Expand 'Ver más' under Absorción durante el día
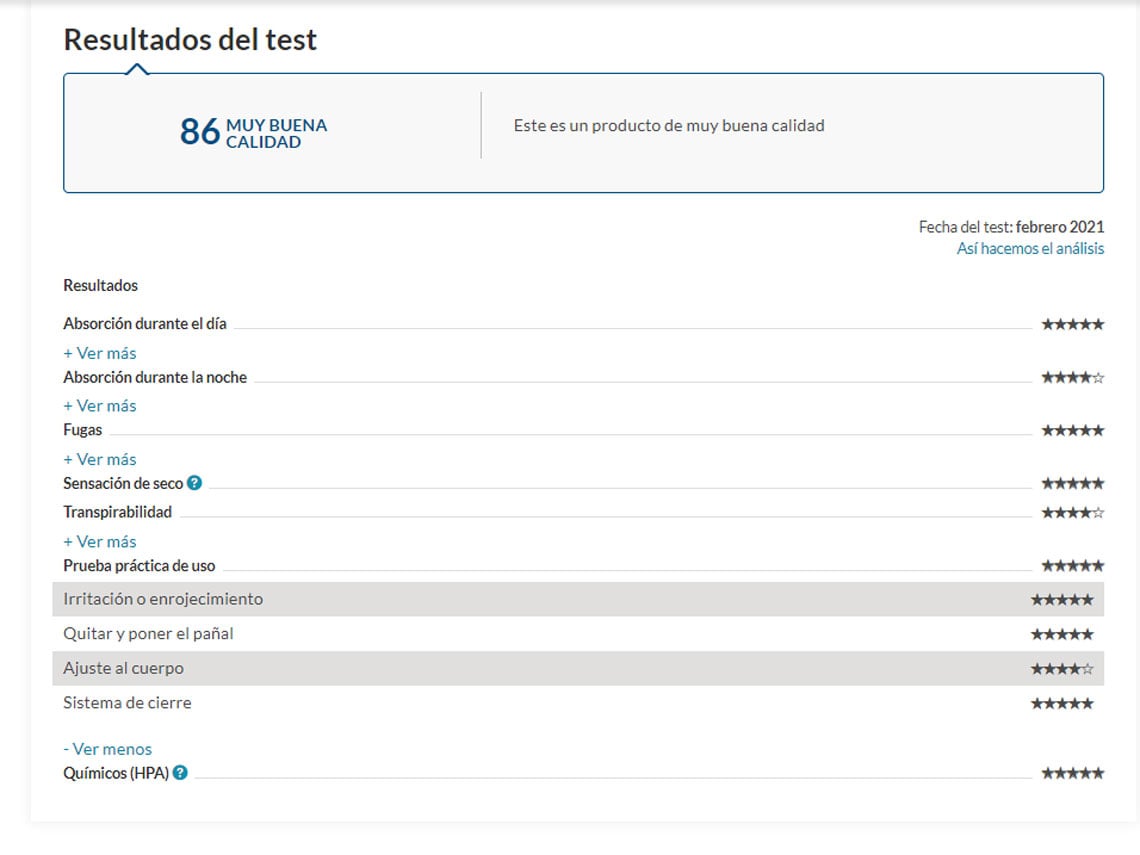Viewport: 1140px width, 855px height. 100,353
